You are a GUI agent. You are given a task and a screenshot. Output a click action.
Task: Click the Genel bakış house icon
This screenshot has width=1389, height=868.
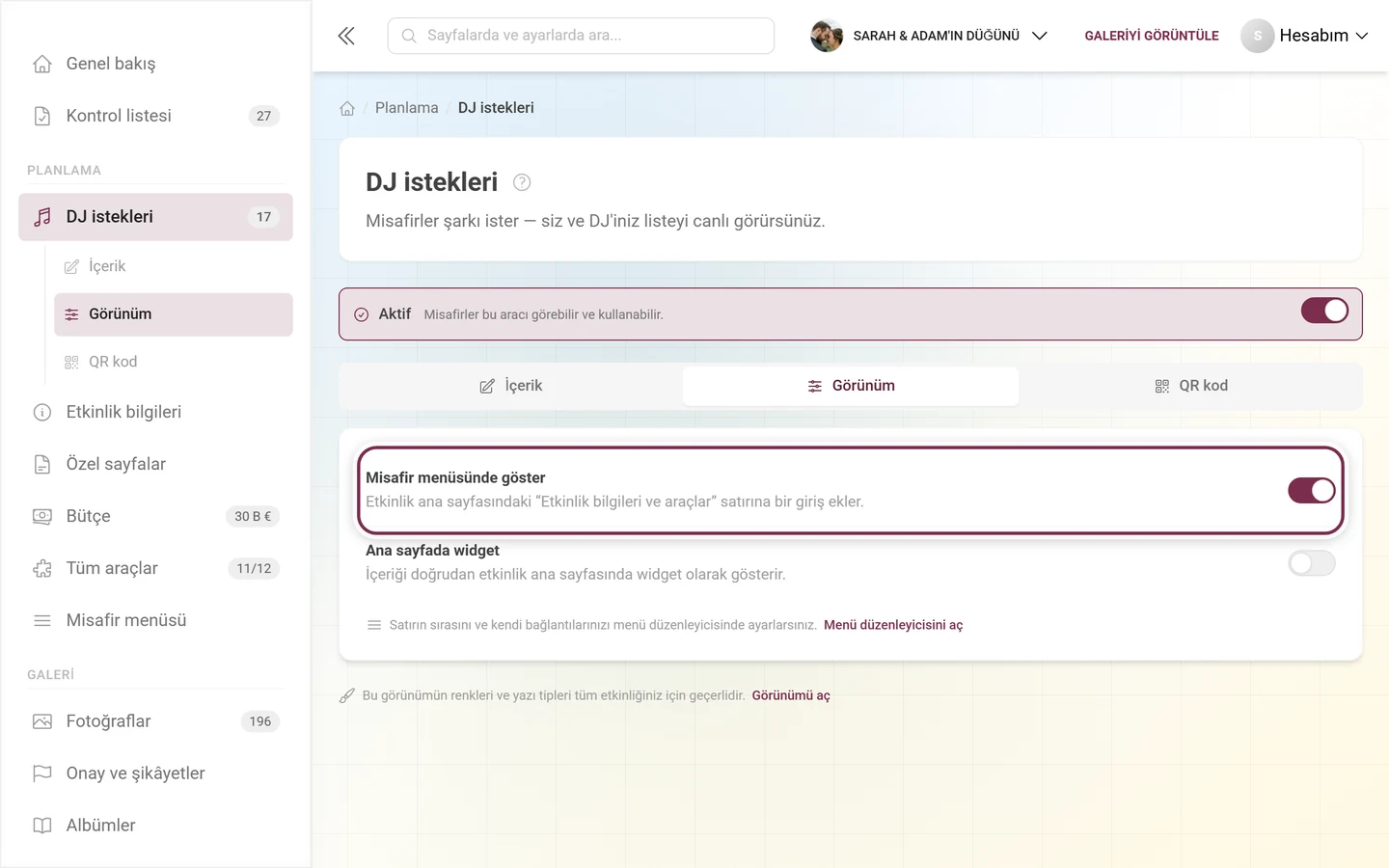click(42, 64)
